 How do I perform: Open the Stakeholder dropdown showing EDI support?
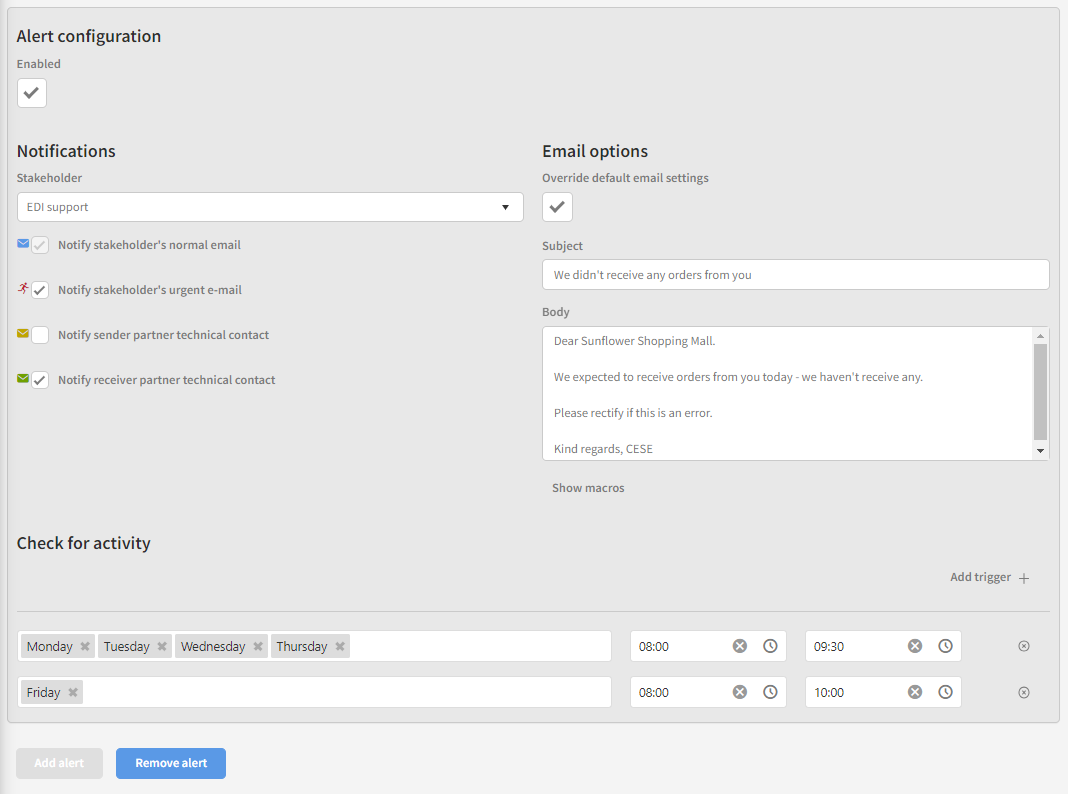tap(270, 207)
